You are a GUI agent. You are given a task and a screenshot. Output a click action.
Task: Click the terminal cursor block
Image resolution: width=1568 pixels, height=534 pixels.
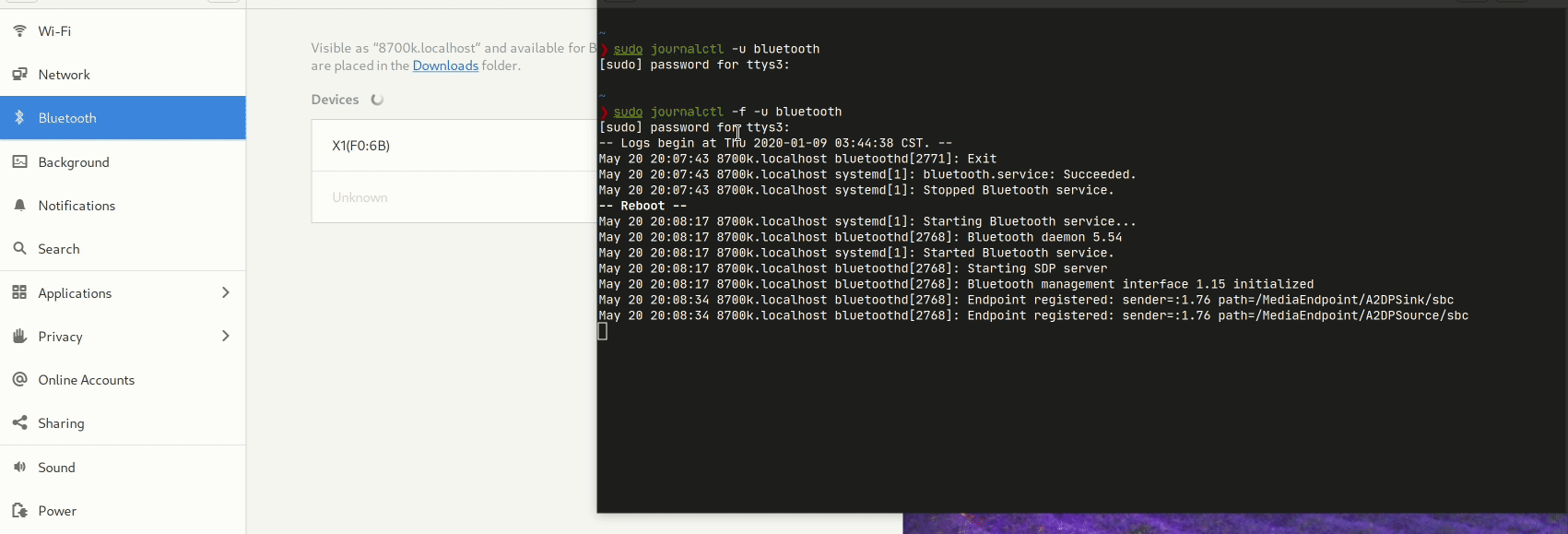[x=603, y=331]
